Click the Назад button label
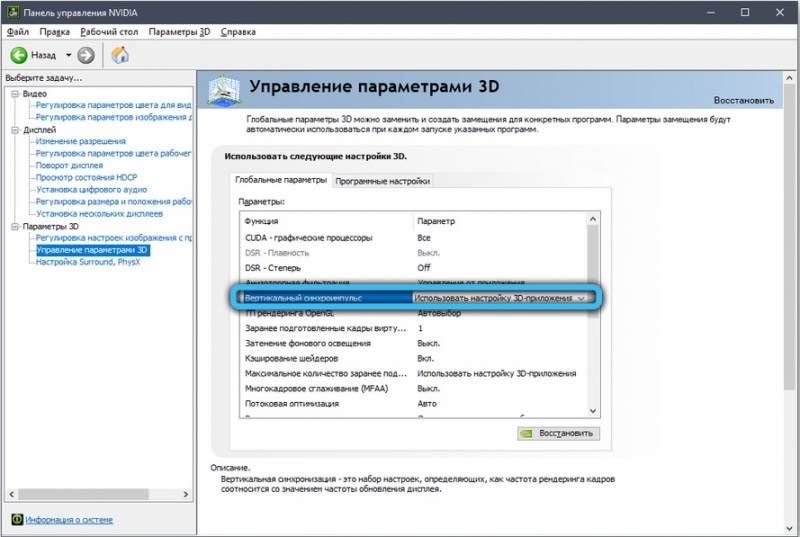Screen dimensions: 800x537 coord(43,55)
